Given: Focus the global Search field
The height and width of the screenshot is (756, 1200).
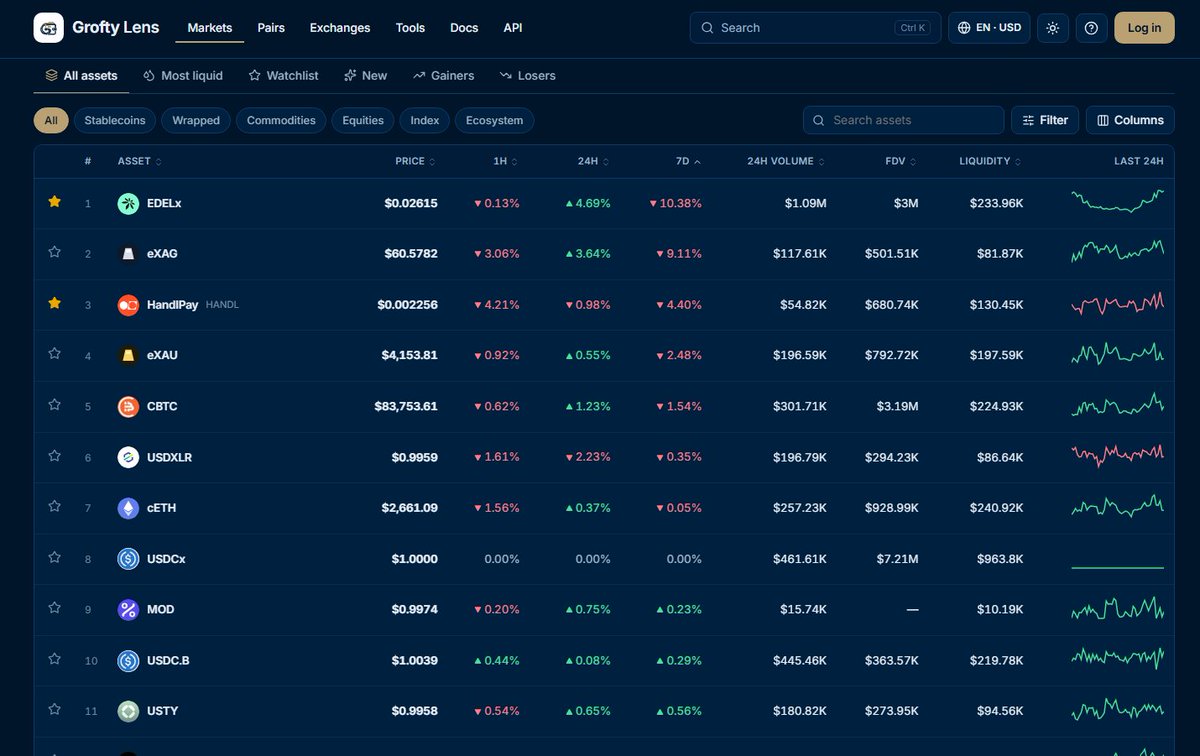Looking at the screenshot, I should click(x=815, y=28).
